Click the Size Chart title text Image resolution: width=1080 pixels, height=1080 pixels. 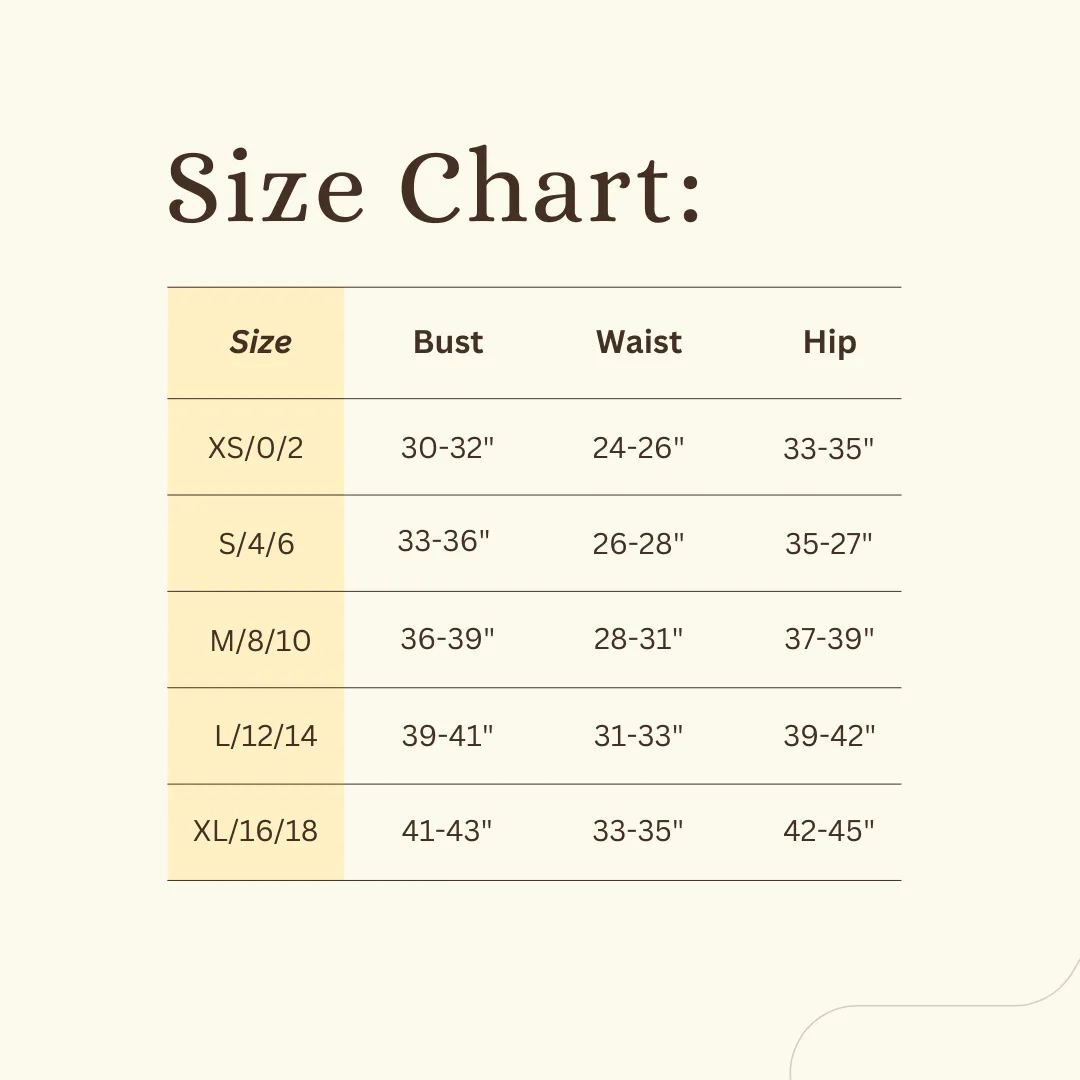click(x=434, y=186)
